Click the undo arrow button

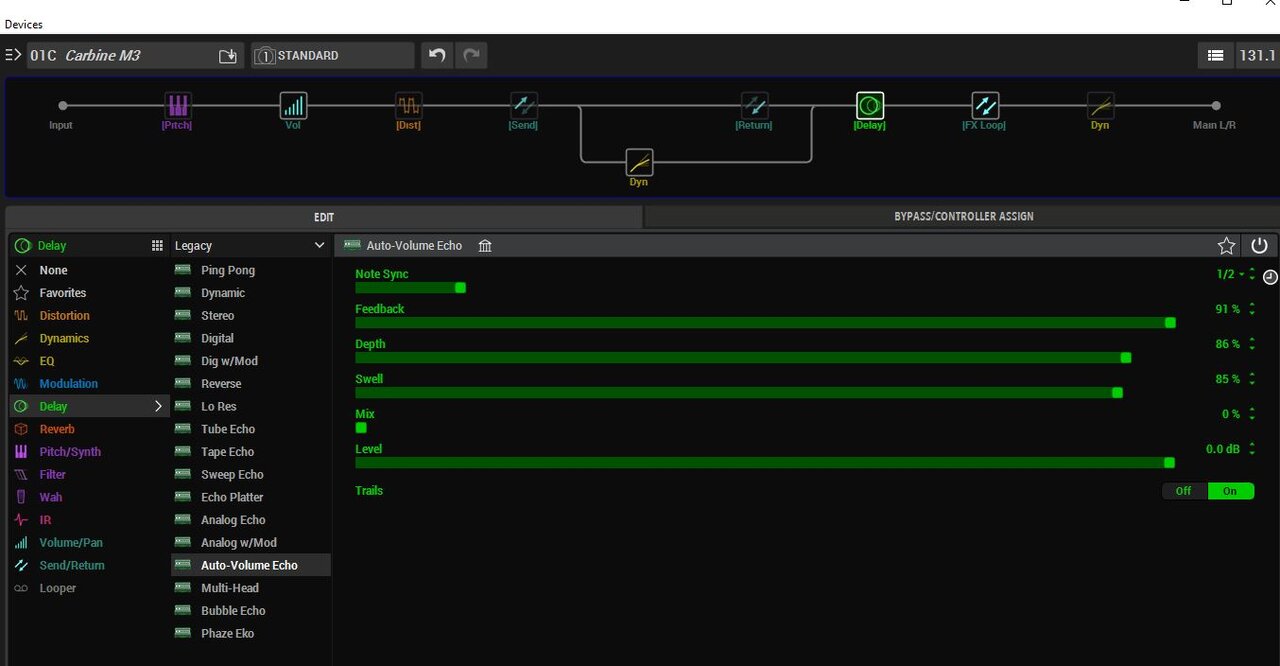point(436,56)
